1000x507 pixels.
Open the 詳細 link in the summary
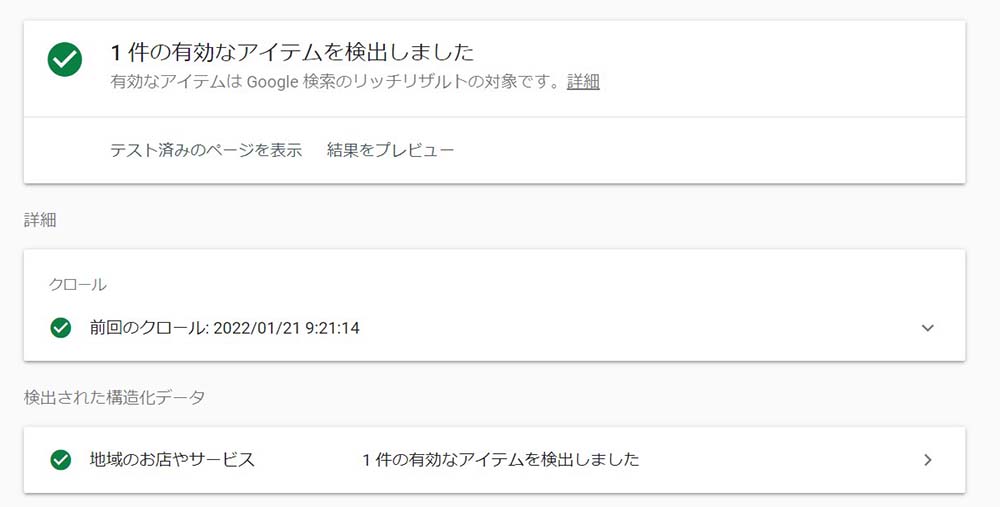(x=583, y=82)
